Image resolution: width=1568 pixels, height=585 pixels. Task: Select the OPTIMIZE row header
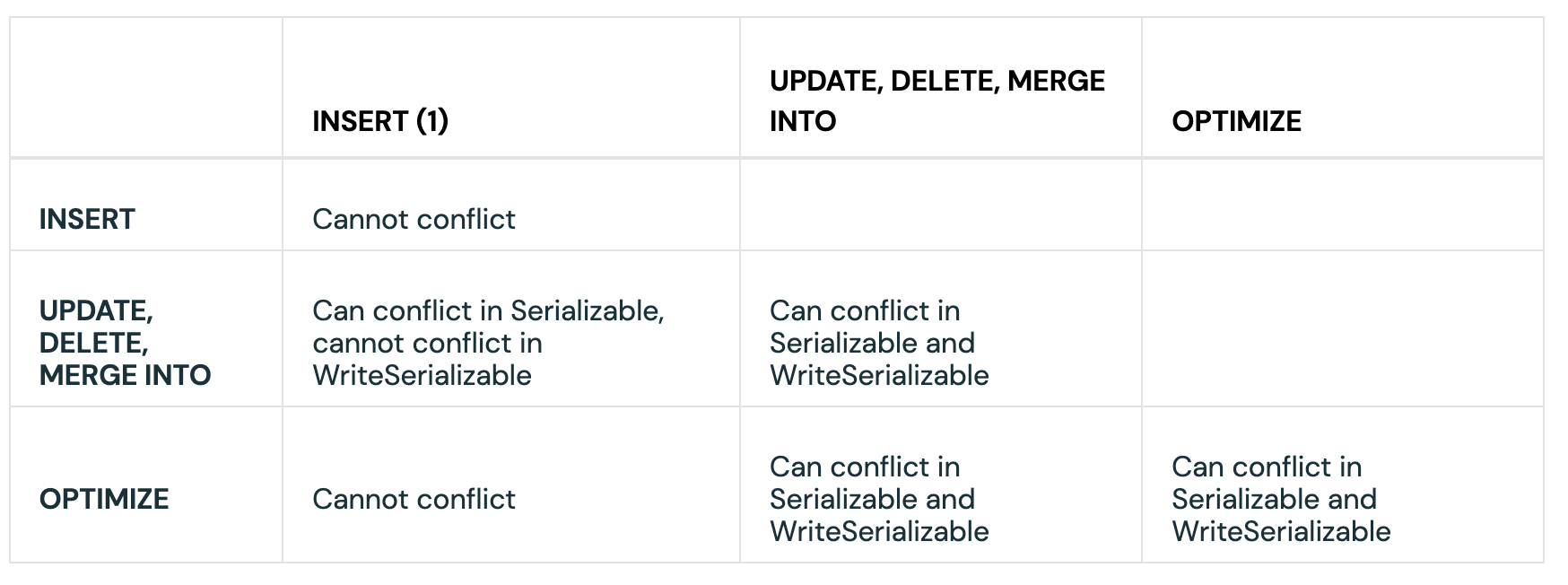coord(104,499)
